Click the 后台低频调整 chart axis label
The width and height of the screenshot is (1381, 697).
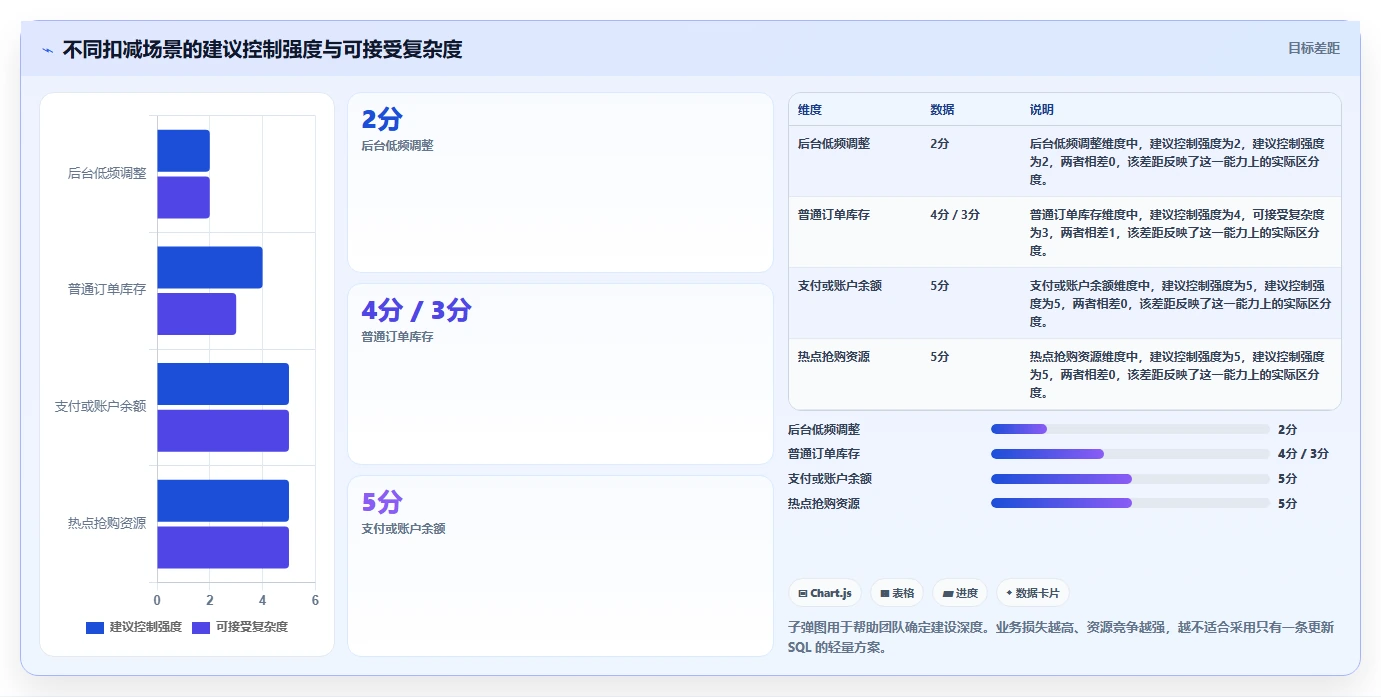click(107, 173)
